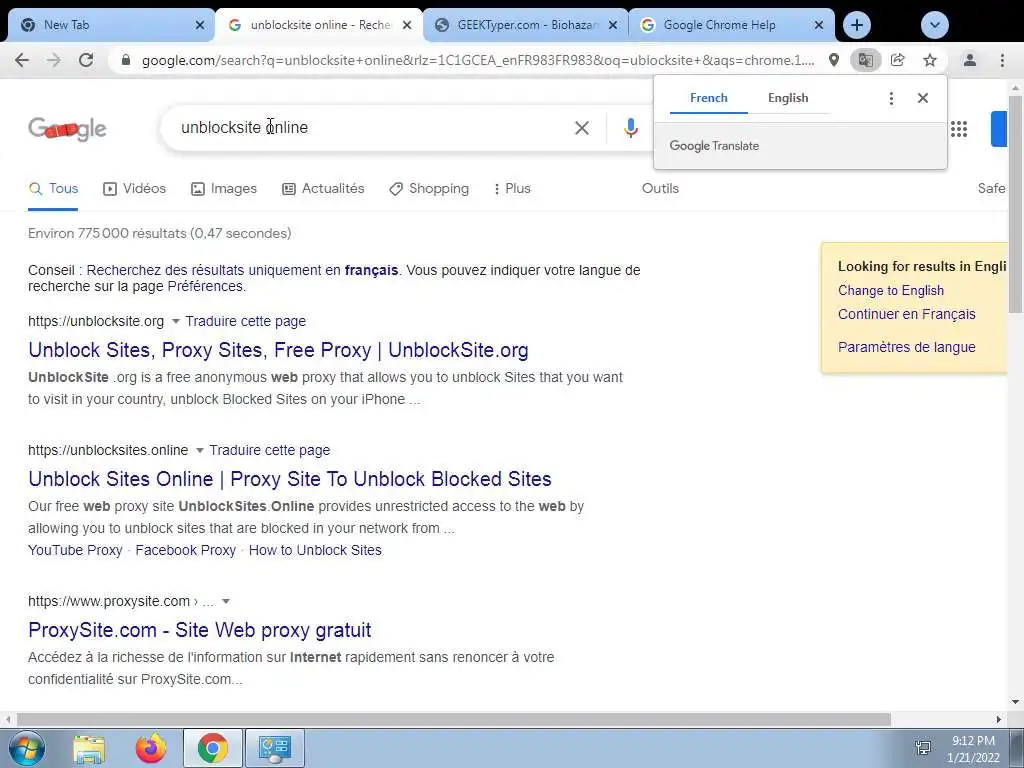Close the Google Translate popup

point(923,98)
